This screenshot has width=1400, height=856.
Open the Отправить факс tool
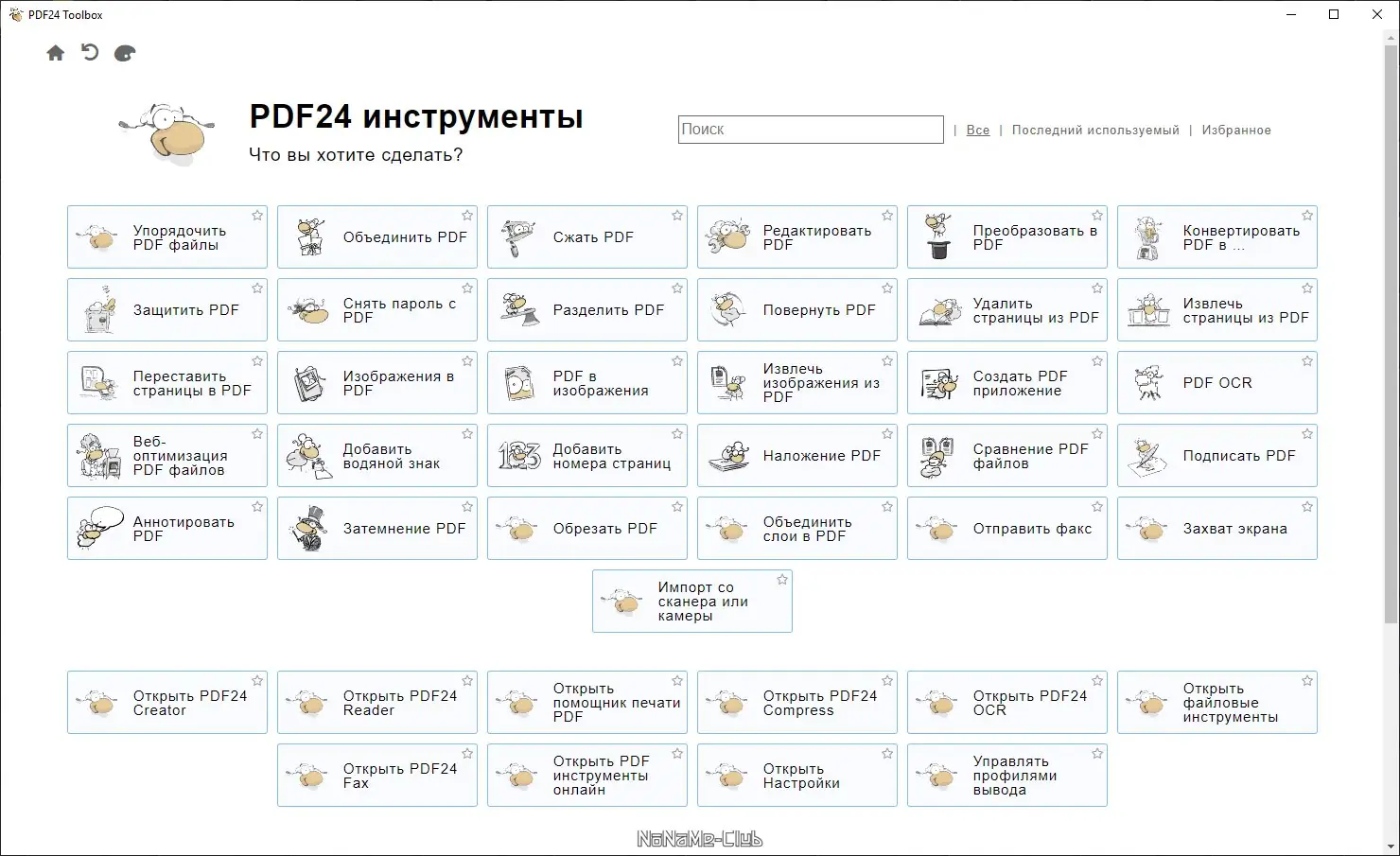coord(1007,529)
